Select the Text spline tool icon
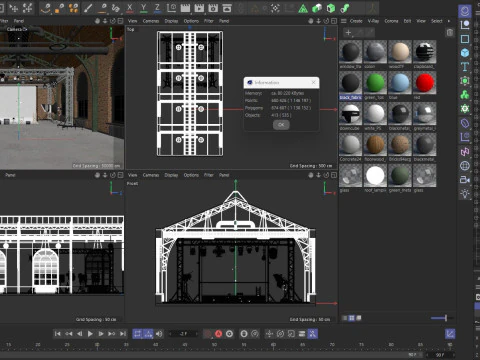This screenshot has width=480, height=360. [465, 67]
